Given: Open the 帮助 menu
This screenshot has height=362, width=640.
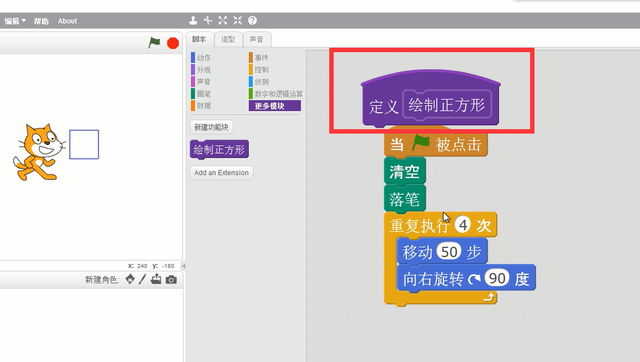Looking at the screenshot, I should point(41,21).
